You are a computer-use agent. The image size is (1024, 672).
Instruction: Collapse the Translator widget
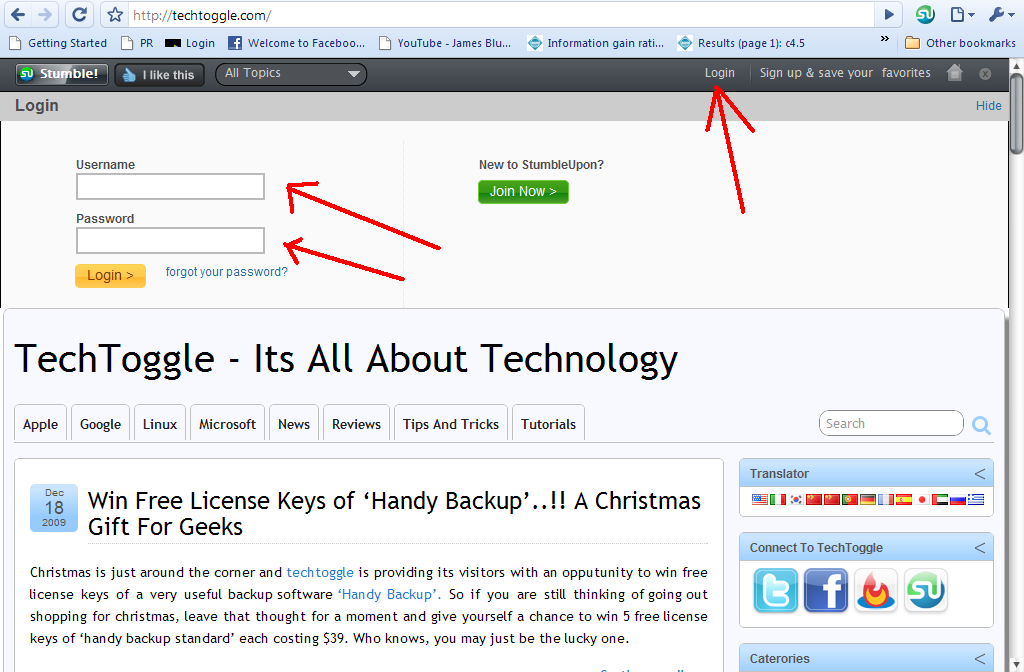pos(980,474)
